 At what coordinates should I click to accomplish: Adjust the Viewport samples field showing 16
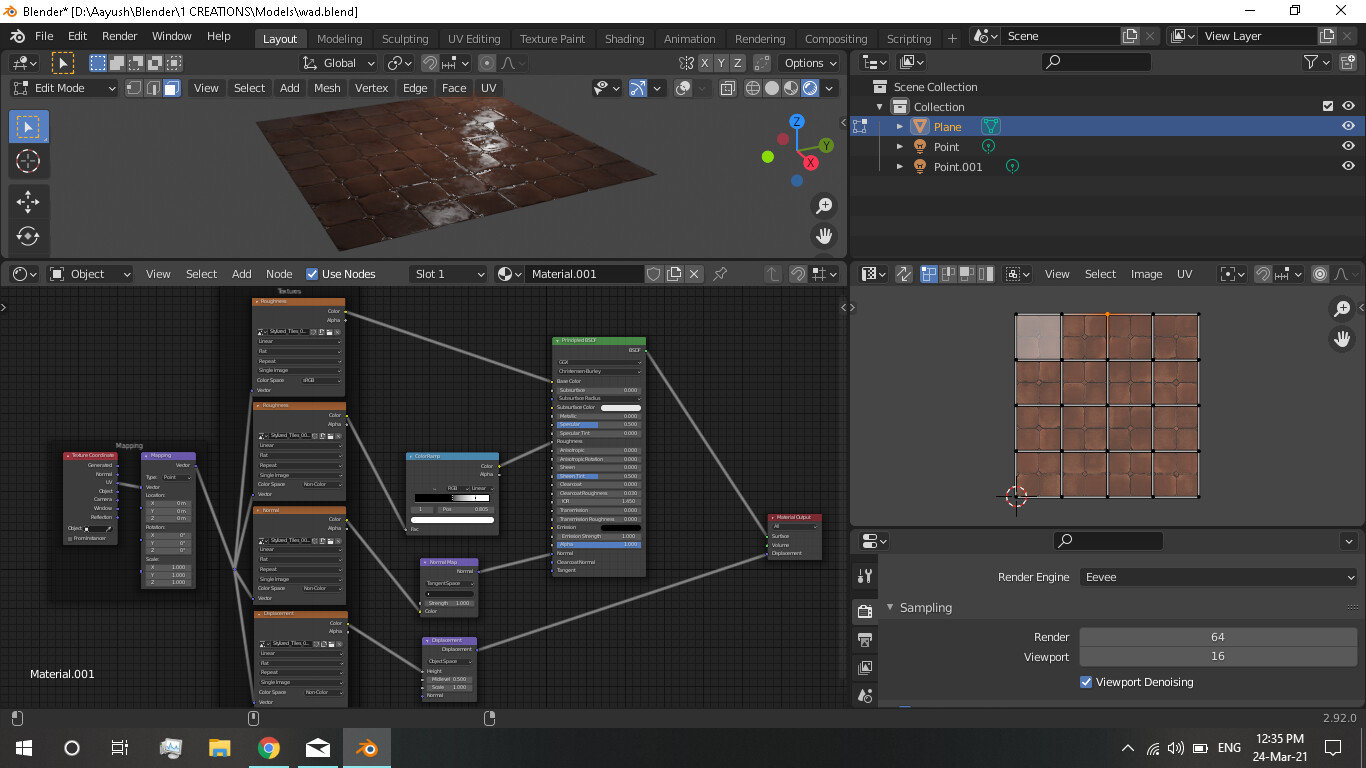click(1218, 657)
